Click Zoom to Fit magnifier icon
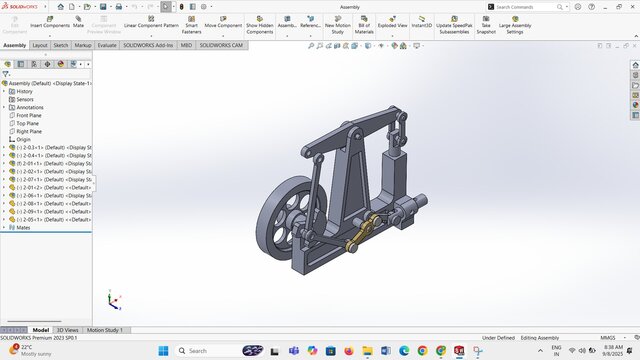Viewport: 640px width, 360px height. (311, 46)
